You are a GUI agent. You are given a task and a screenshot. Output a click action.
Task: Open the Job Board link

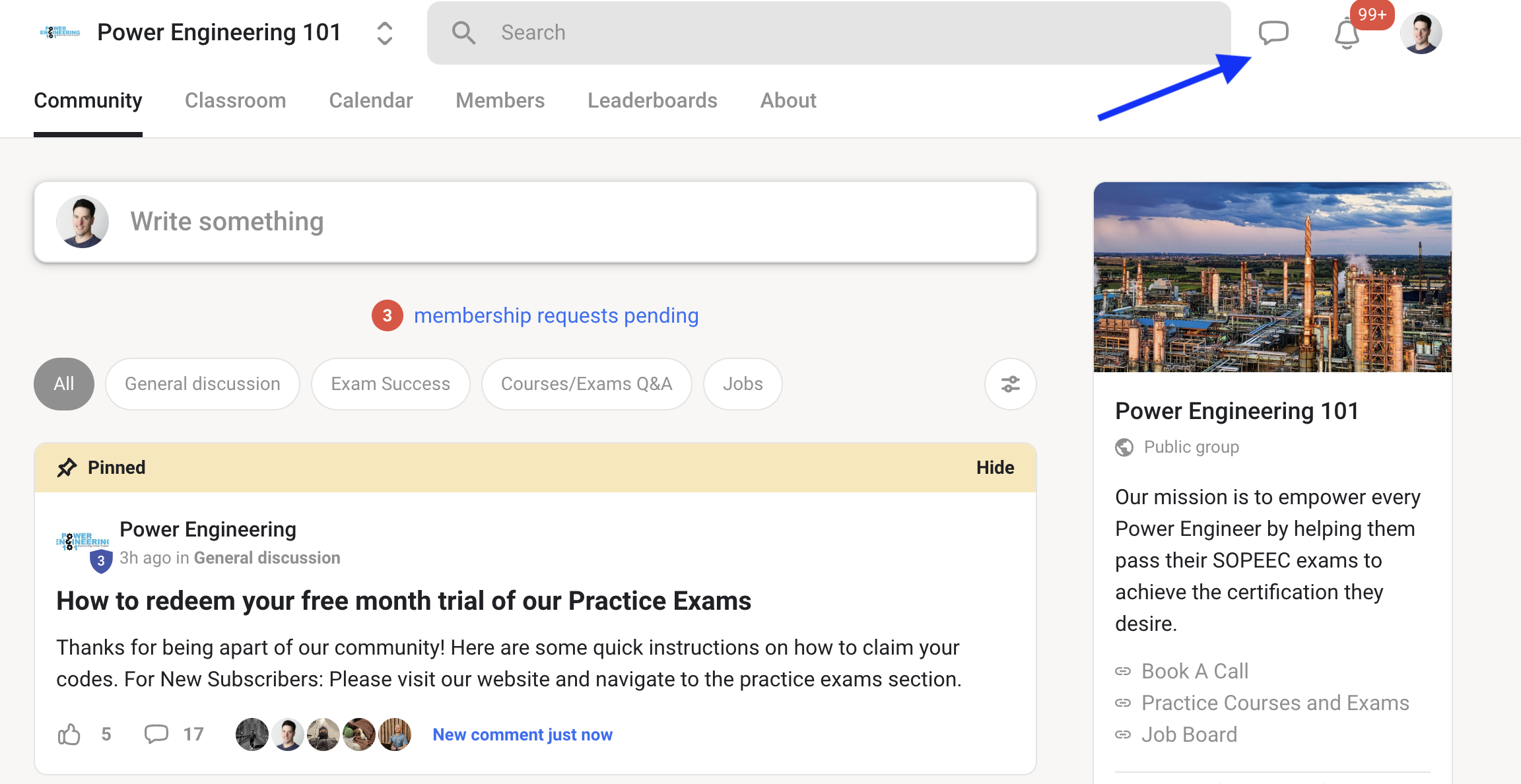(x=1189, y=735)
